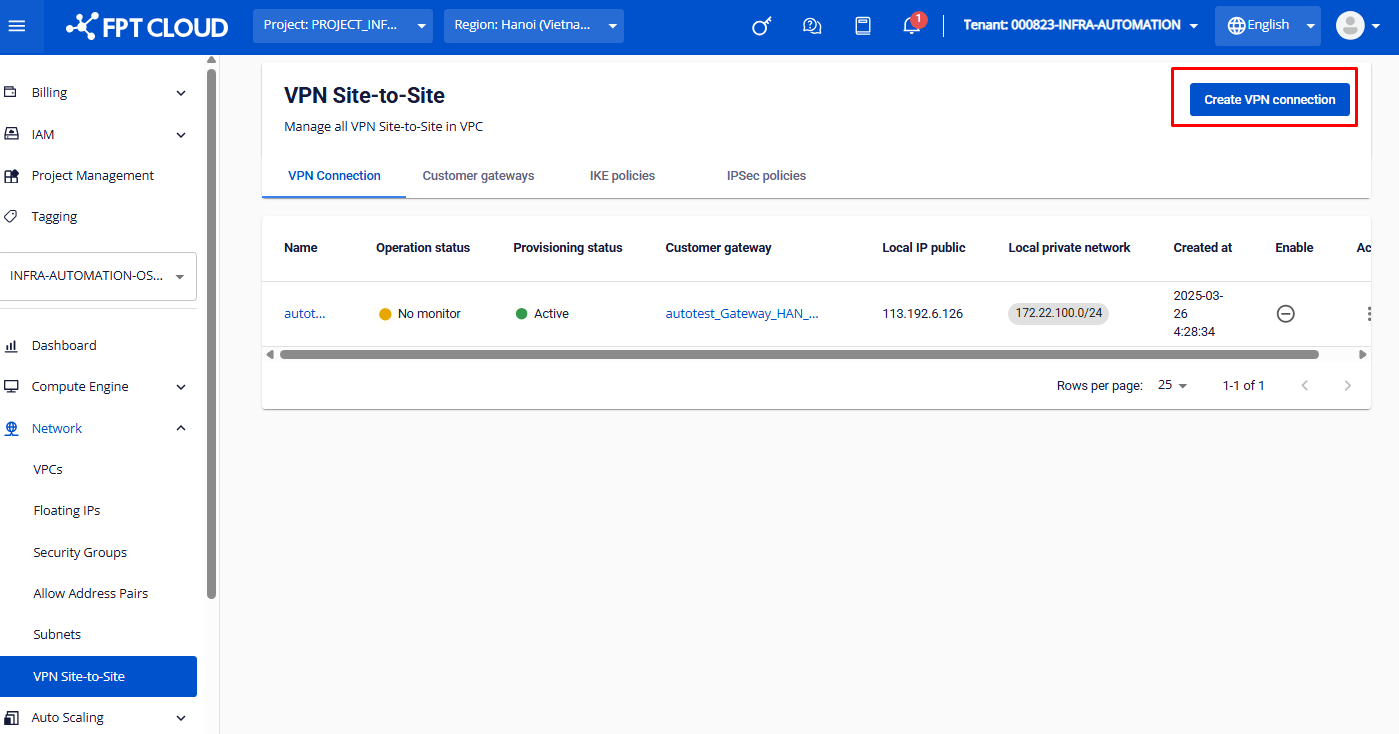The image size is (1399, 734).
Task: Change Rows per page value
Action: [x=1172, y=385]
